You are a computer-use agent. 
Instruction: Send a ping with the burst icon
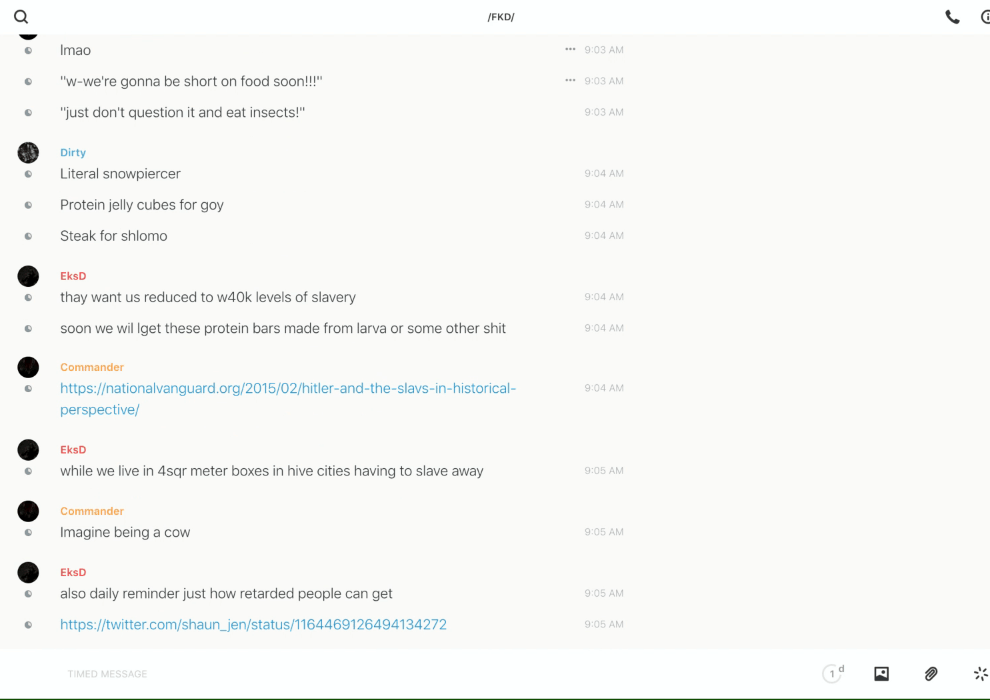click(980, 674)
